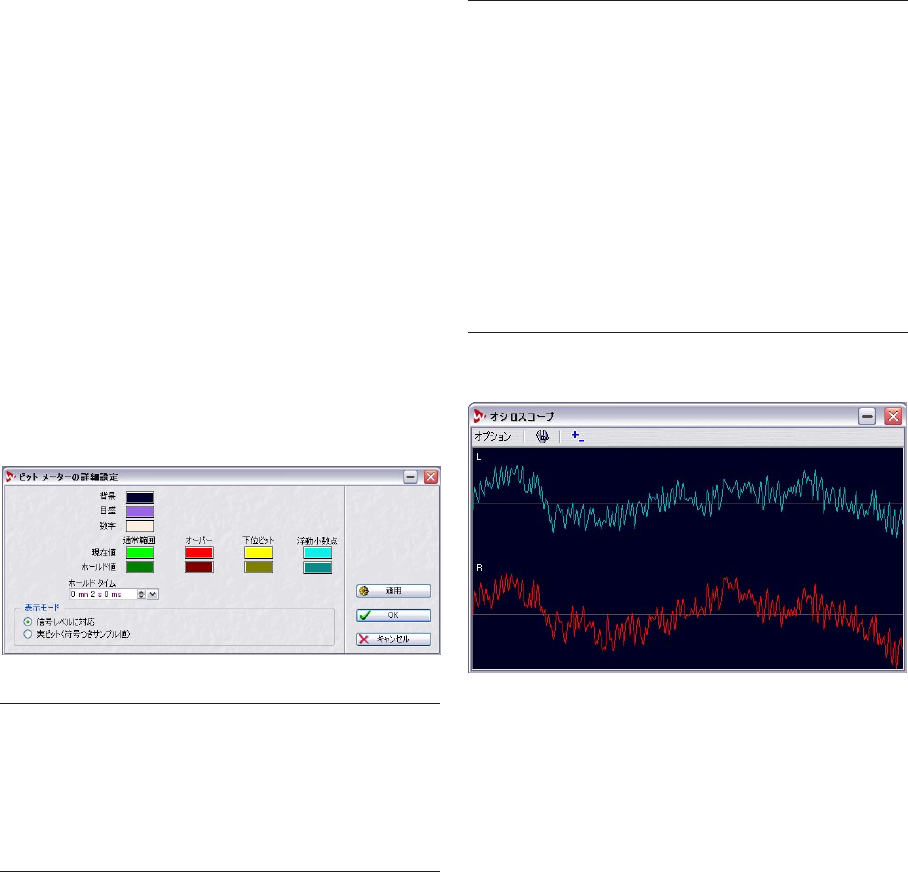Screen dimensions: 908x872
Task: Open the オプション menu in the oscilloscope window
Action: click(493, 437)
